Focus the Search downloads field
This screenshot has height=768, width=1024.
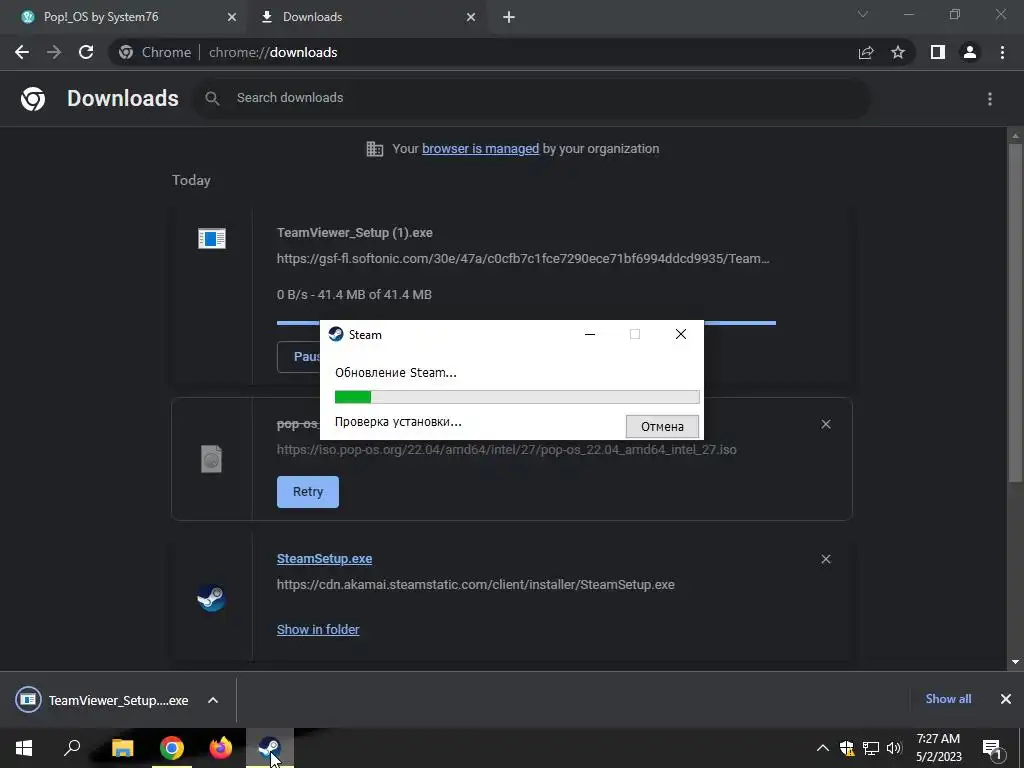pyautogui.click(x=532, y=98)
